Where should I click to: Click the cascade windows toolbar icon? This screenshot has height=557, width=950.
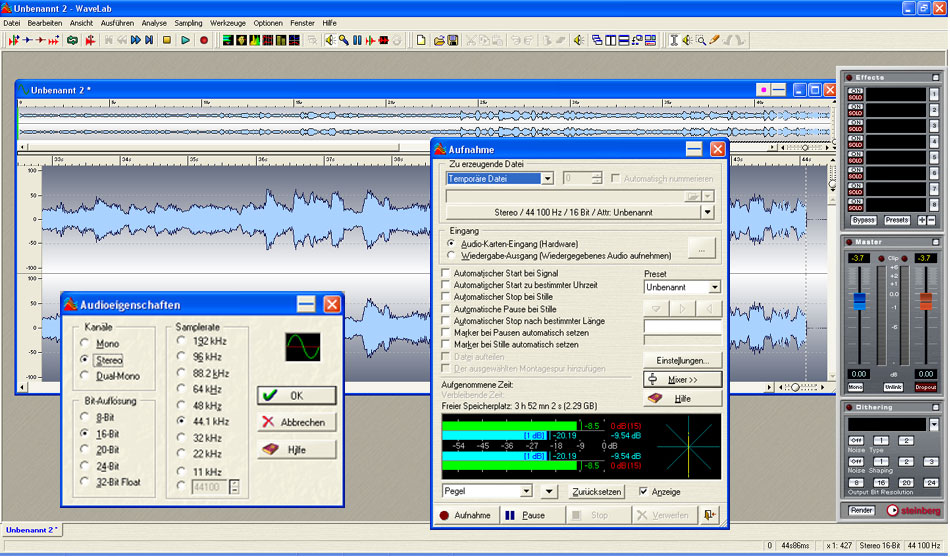(x=597, y=40)
